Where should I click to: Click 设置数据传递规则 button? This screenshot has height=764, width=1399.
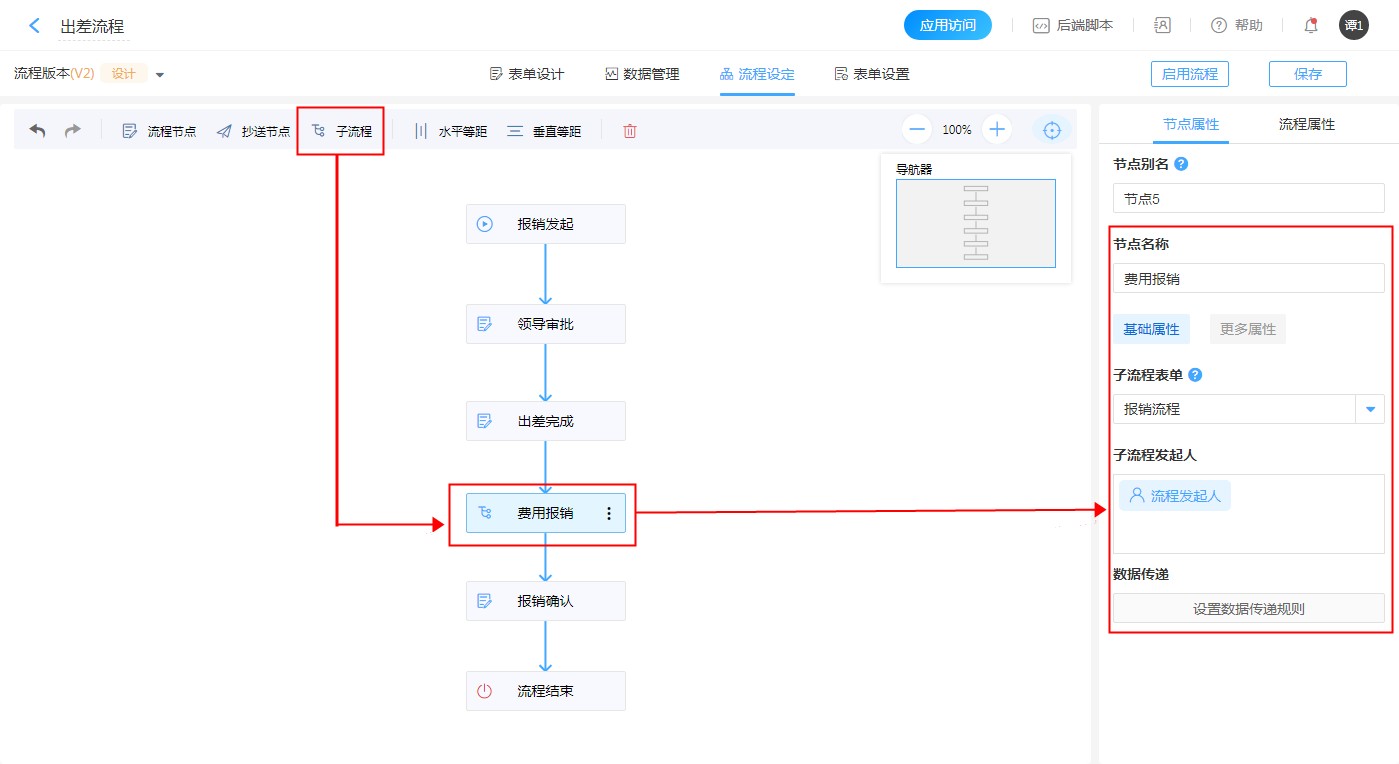coord(1248,608)
